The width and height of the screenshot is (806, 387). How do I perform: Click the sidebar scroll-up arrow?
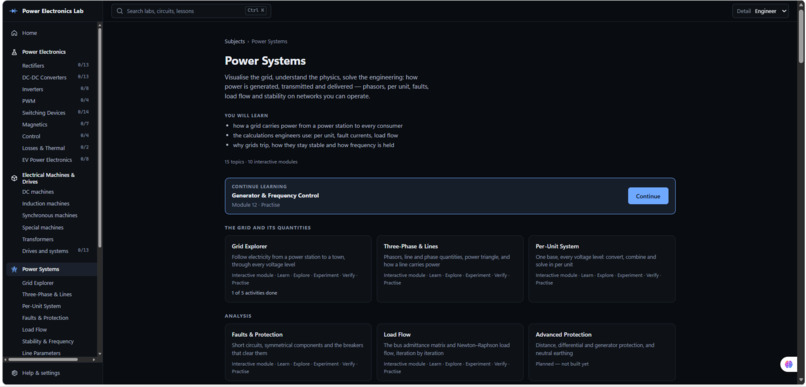pyautogui.click(x=100, y=25)
